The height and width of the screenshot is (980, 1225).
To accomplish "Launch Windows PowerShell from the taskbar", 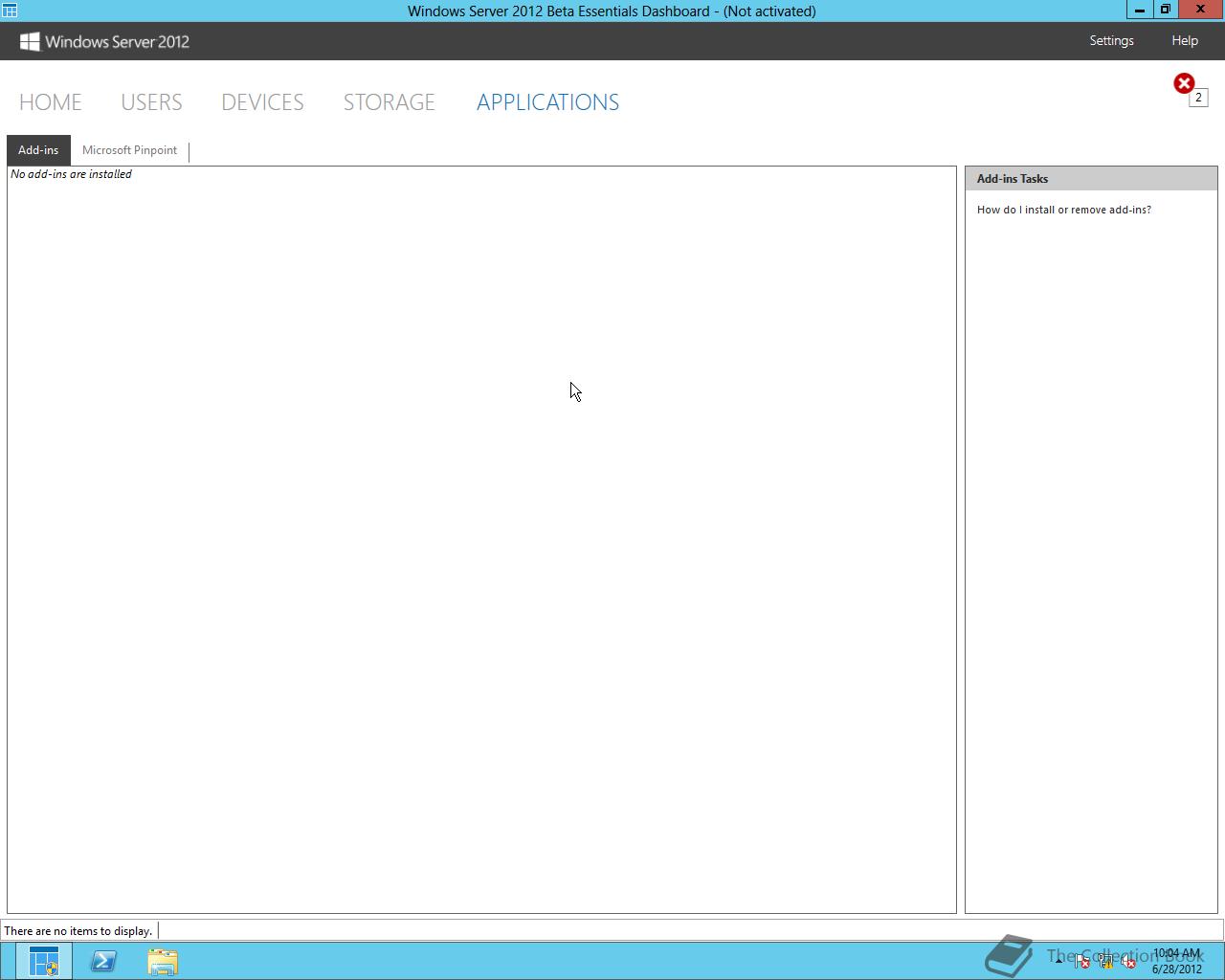I will [103, 961].
